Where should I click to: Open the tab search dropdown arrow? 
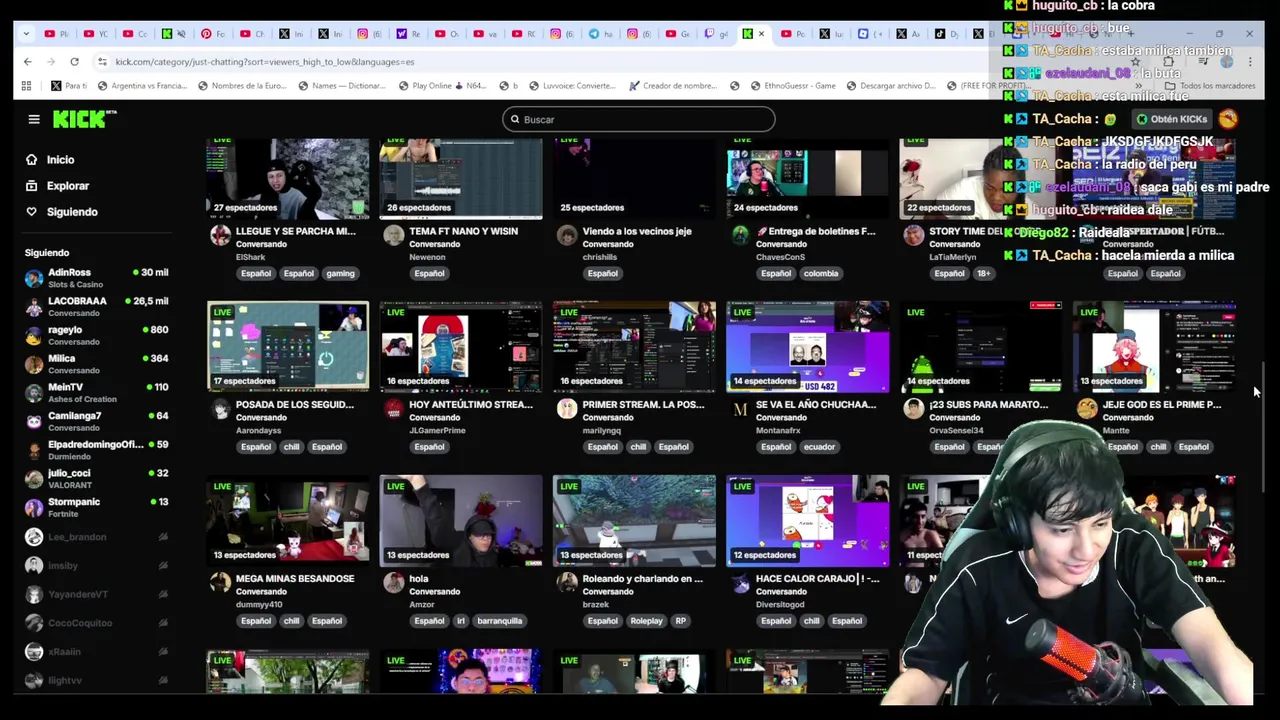point(27,34)
